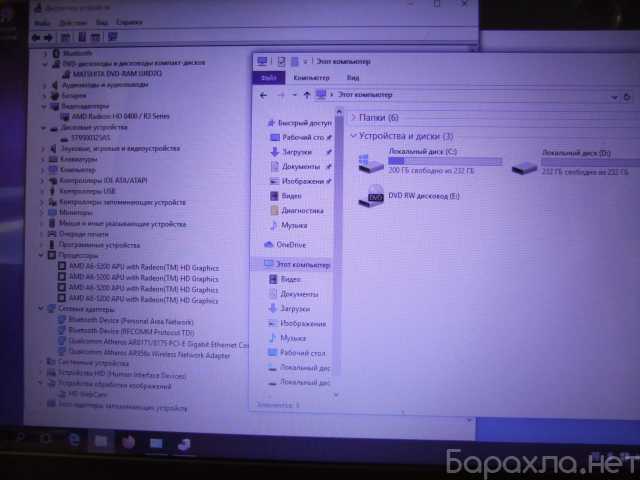Select last AMD A6-5200 APU entry
Image resolution: width=640 pixels, height=480 pixels.
[x=143, y=300]
